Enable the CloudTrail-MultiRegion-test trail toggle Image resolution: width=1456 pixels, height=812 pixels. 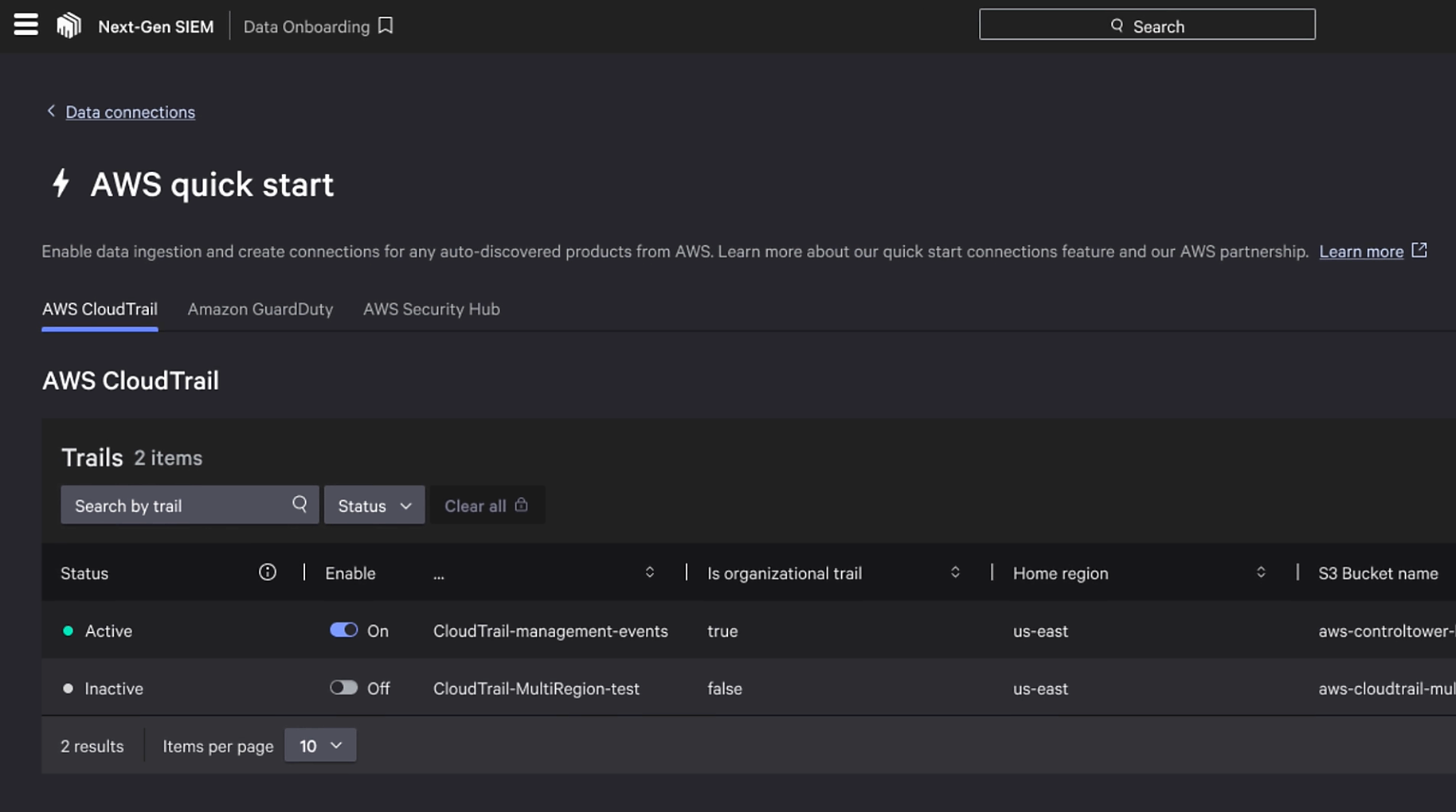(344, 688)
